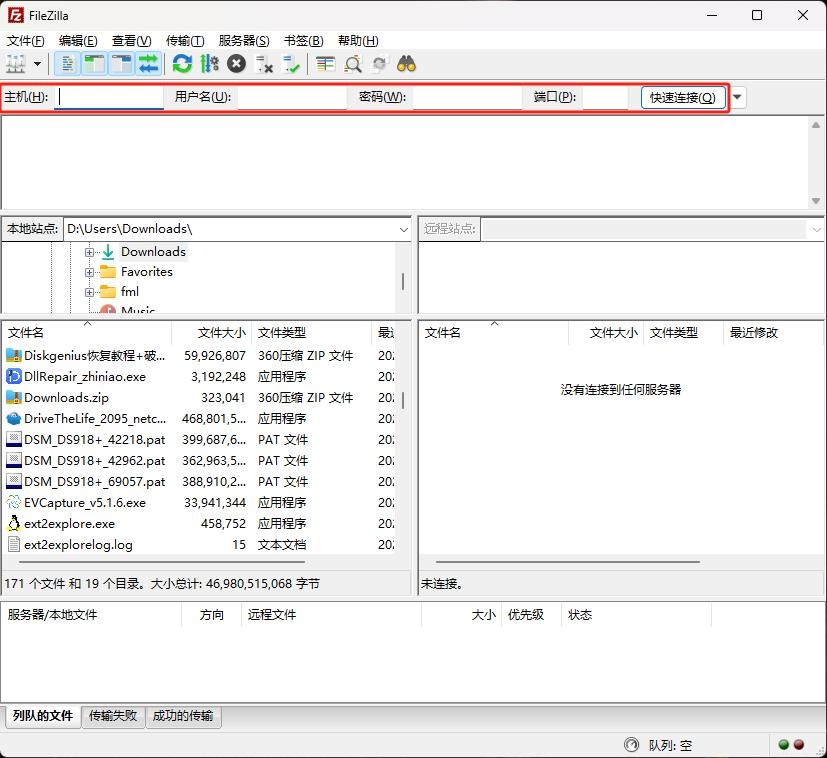
Task: Click the queue 服务器/本地文件 column header
Action: pos(92,615)
